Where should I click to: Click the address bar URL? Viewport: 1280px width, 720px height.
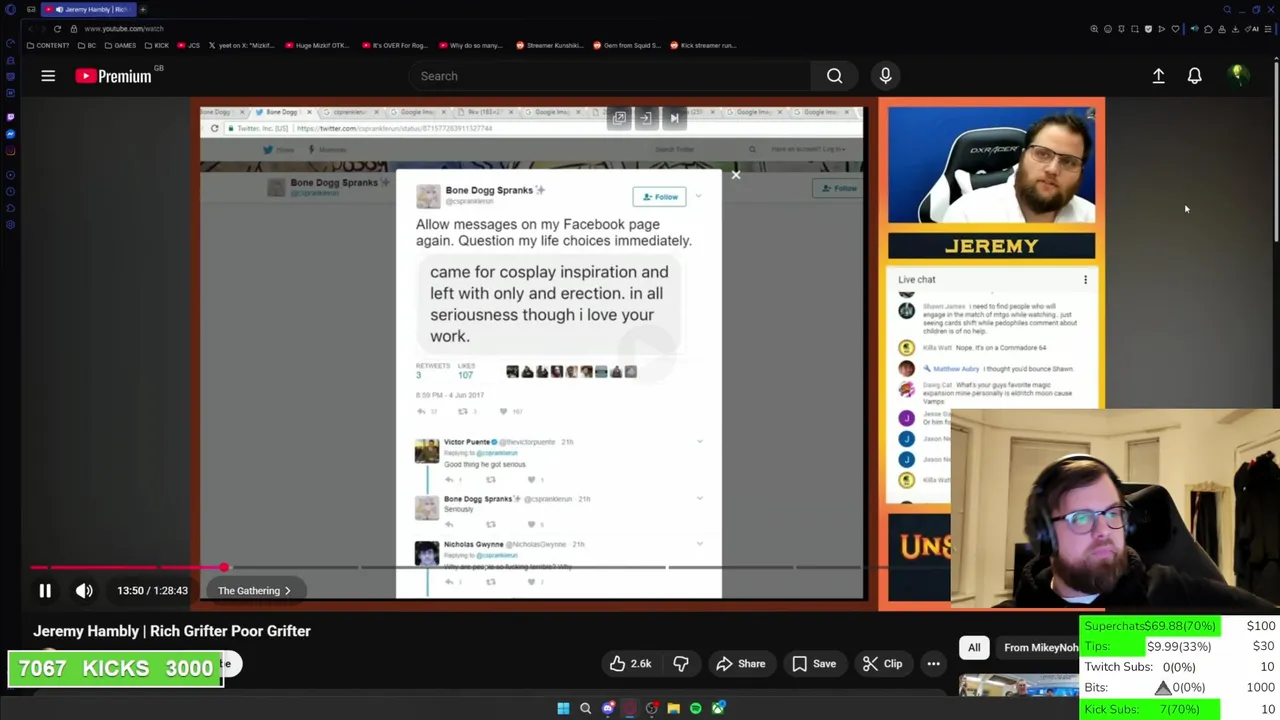(124, 29)
